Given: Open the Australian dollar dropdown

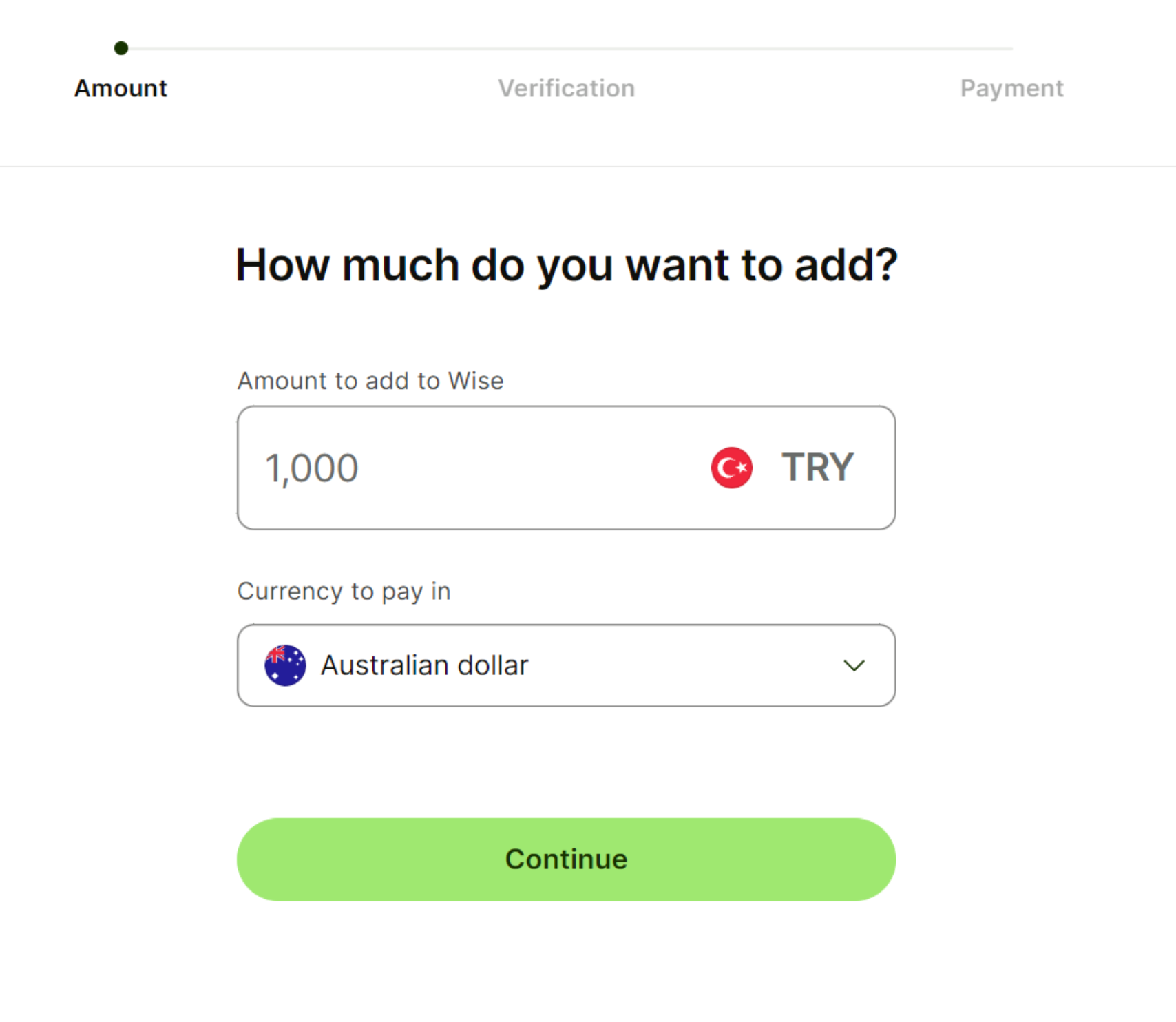Looking at the screenshot, I should [x=566, y=665].
